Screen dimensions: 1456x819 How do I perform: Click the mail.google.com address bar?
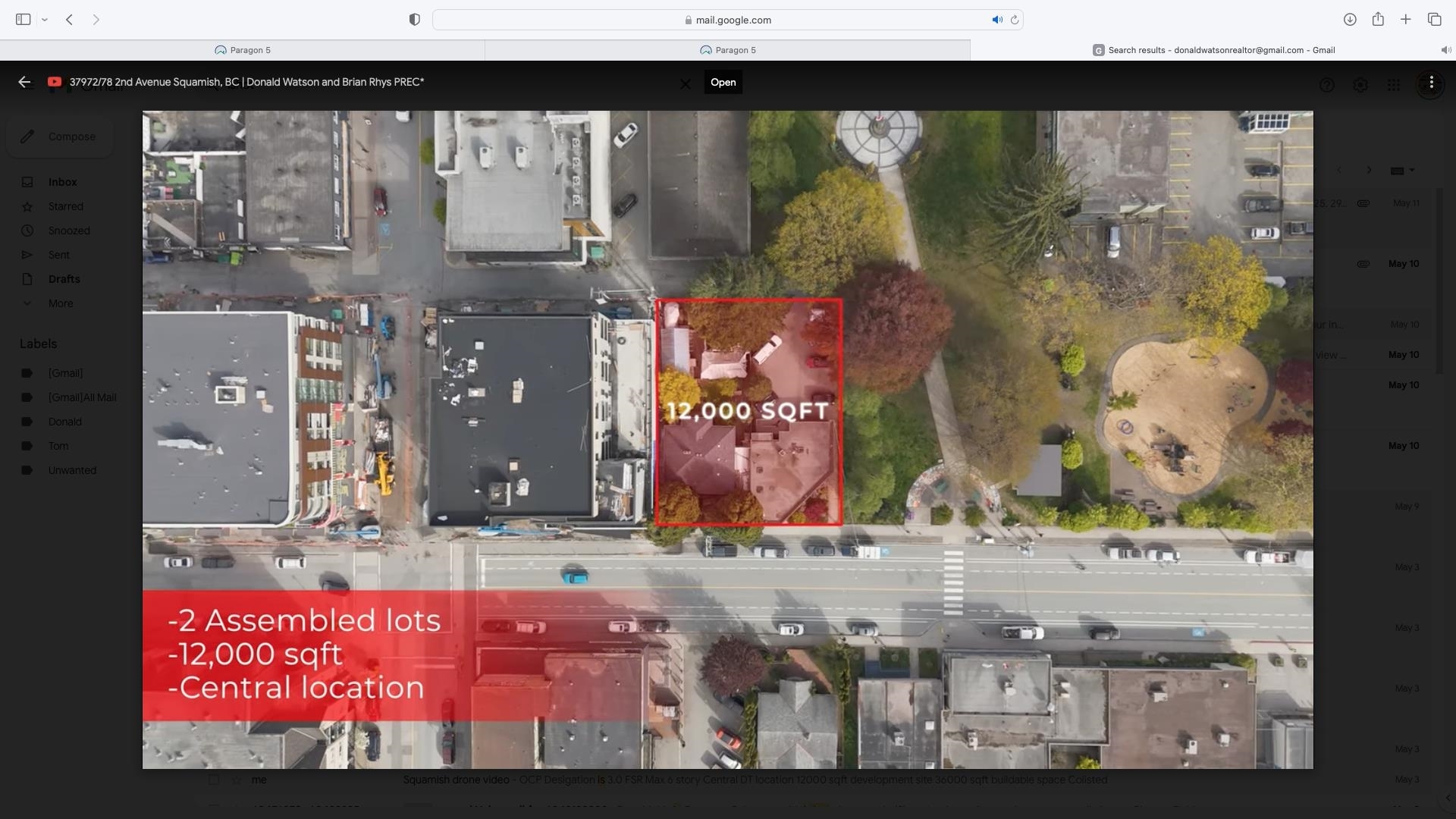pyautogui.click(x=728, y=20)
